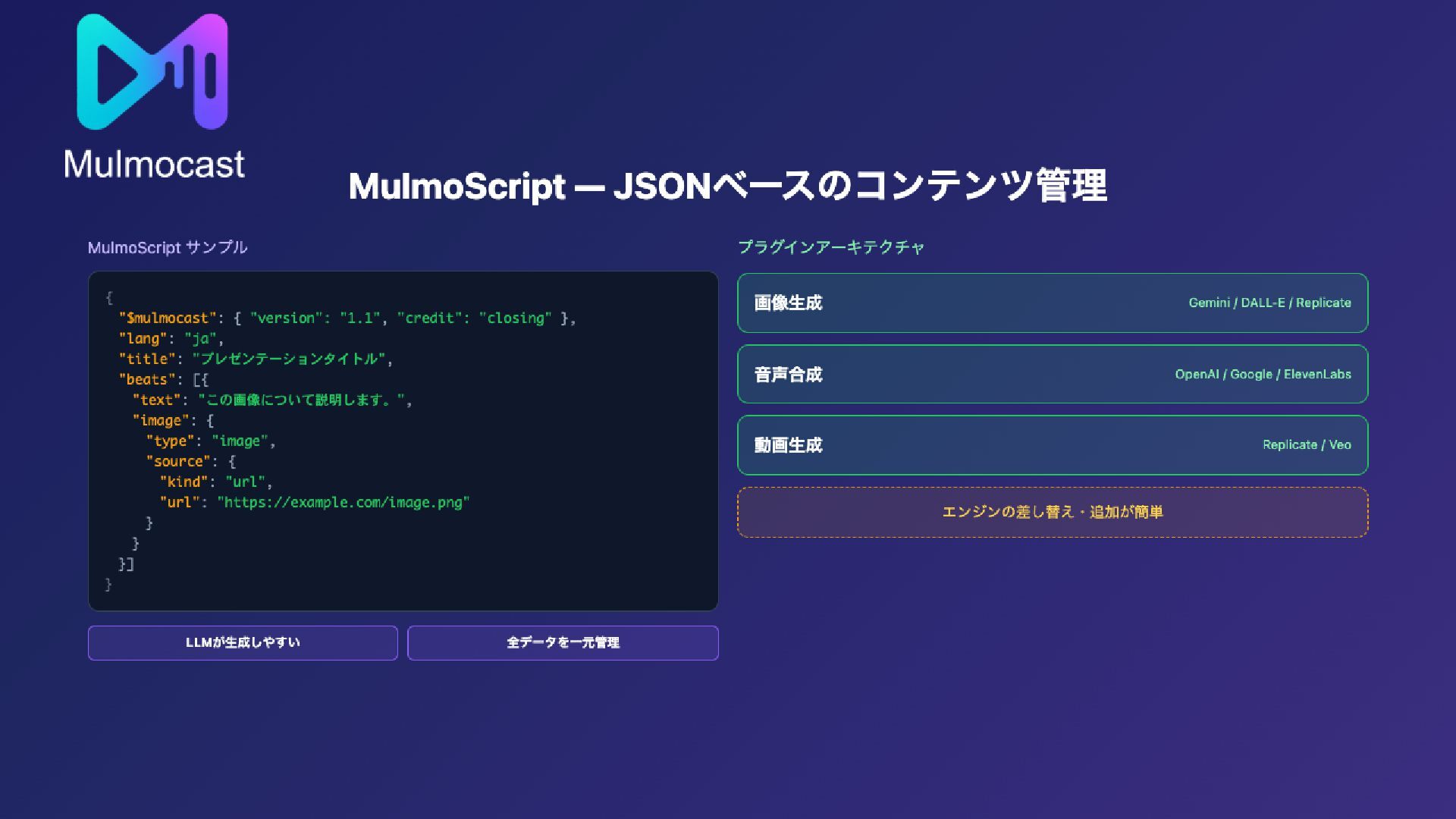The width and height of the screenshot is (1456, 819).
Task: Click the OpenAI / Google / ElevenLabs label
Action: coord(1263,374)
